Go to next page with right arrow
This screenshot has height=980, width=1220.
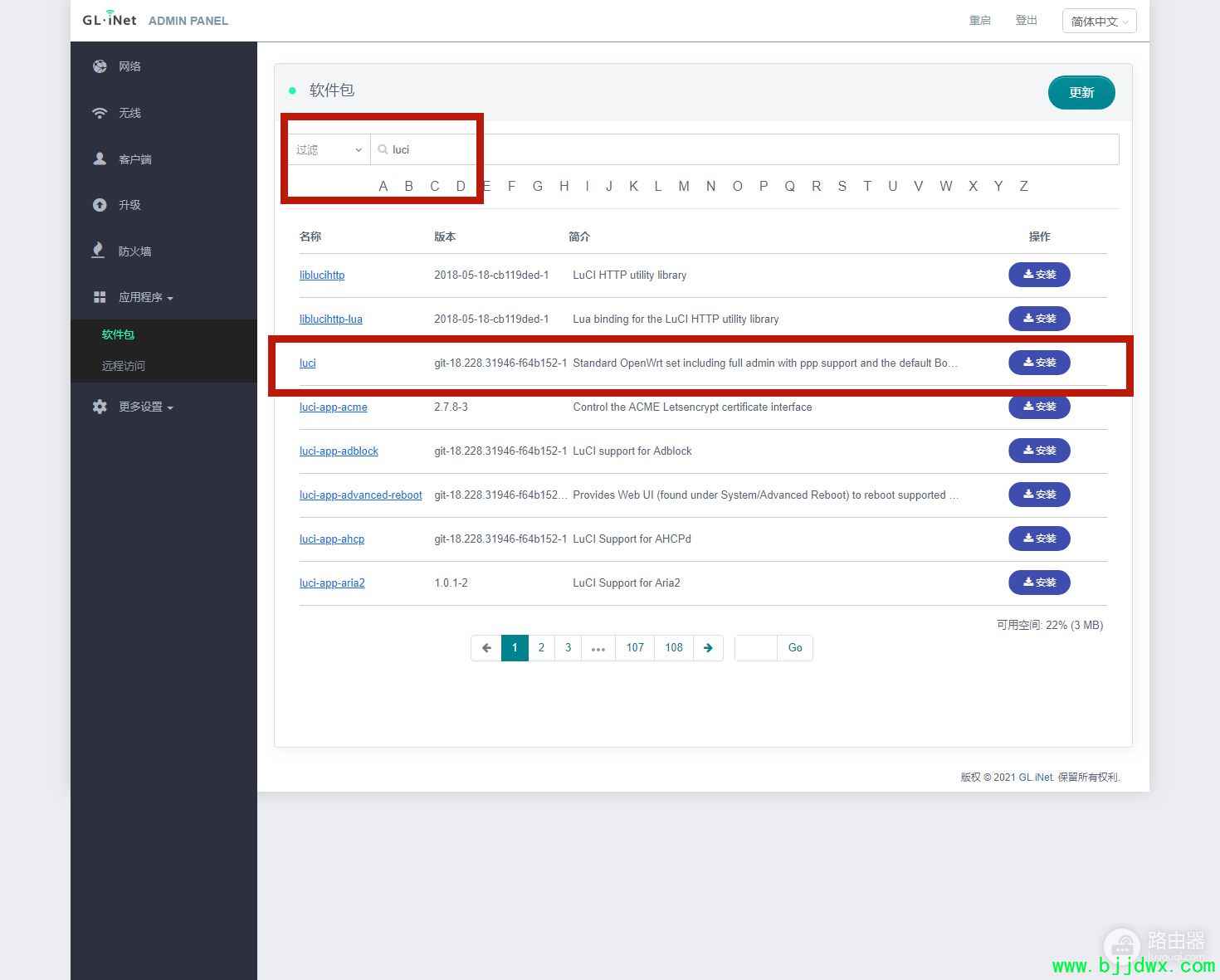708,648
